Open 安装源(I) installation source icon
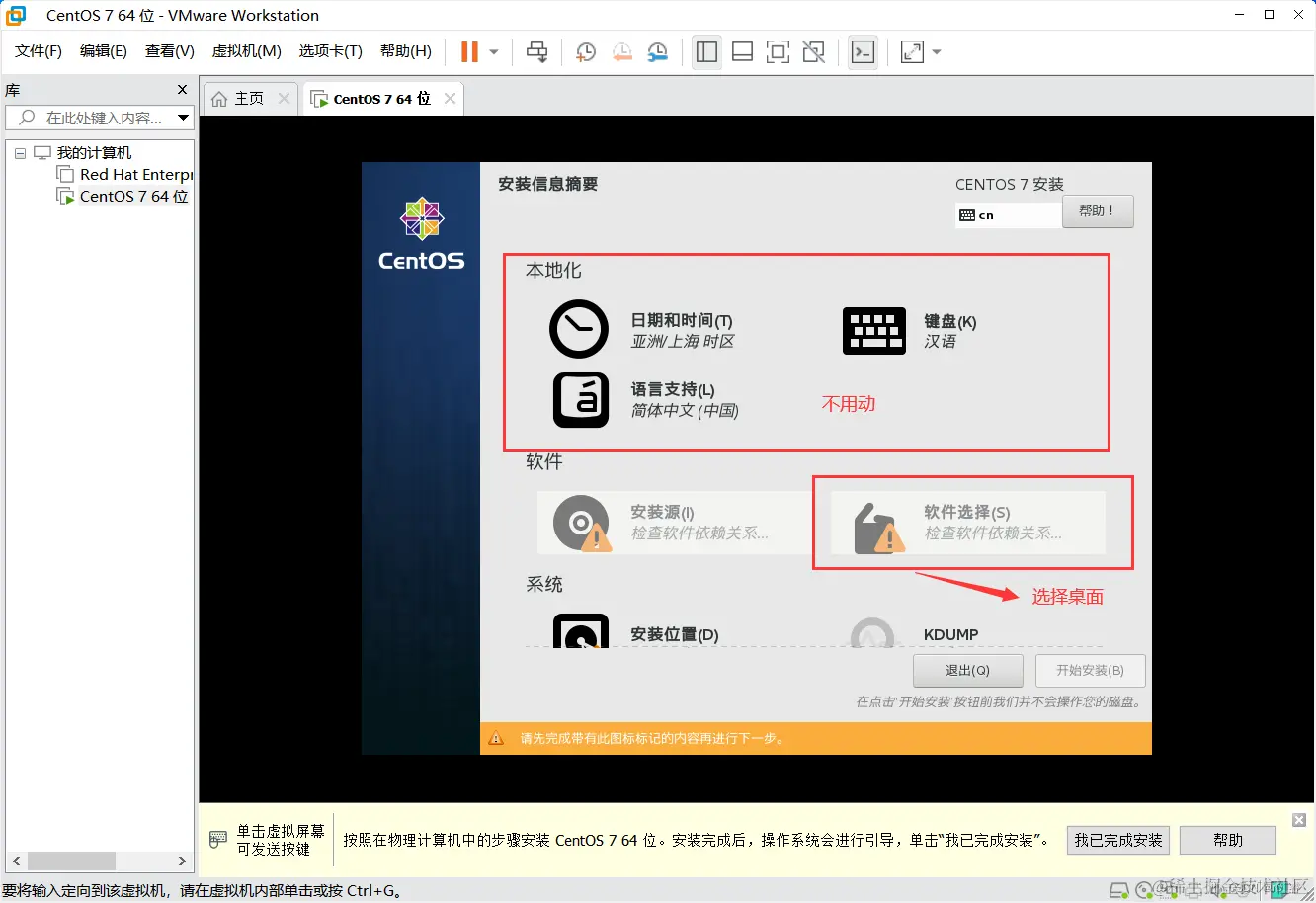The height and width of the screenshot is (903, 1316). click(582, 523)
